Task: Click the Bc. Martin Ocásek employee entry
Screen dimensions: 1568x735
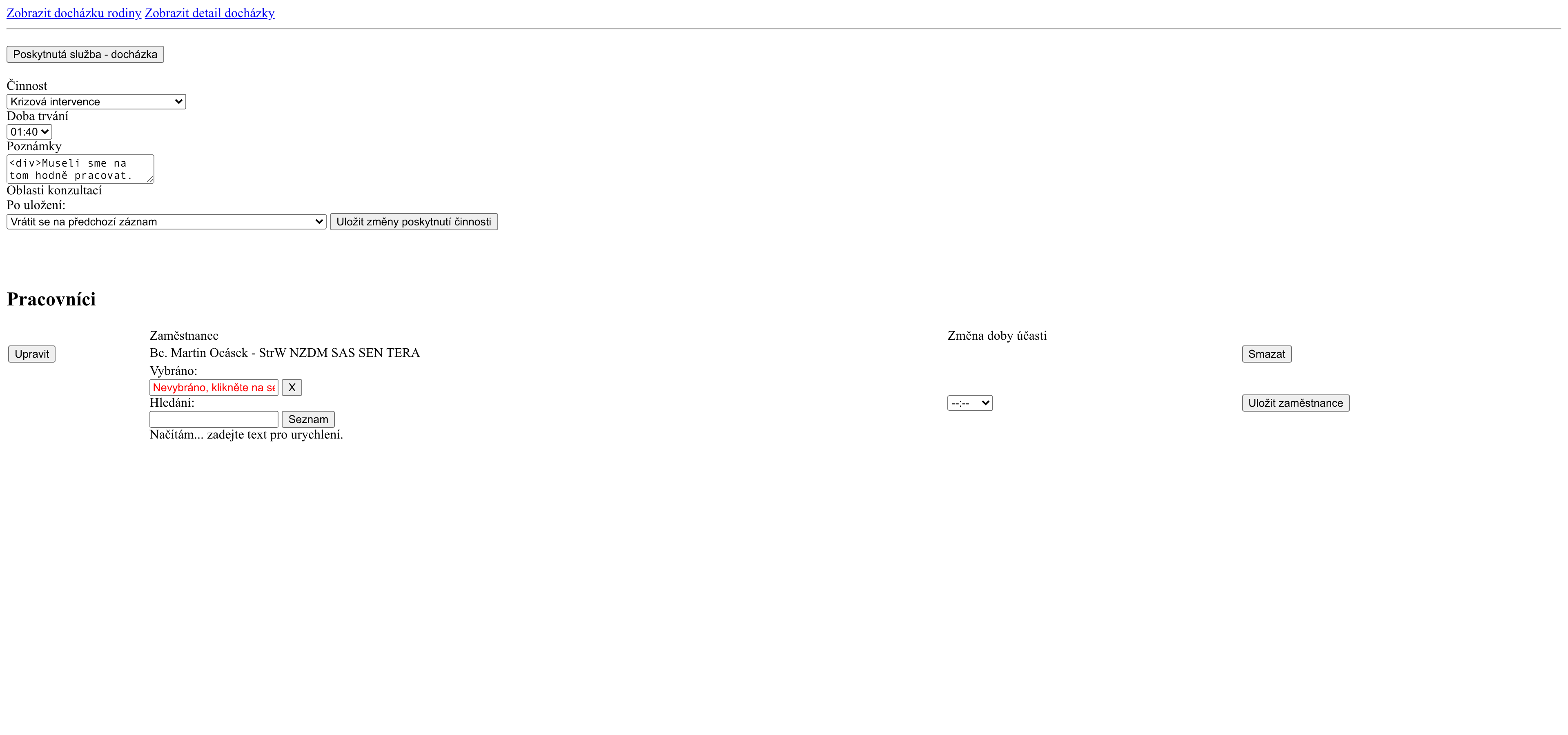Action: click(284, 353)
